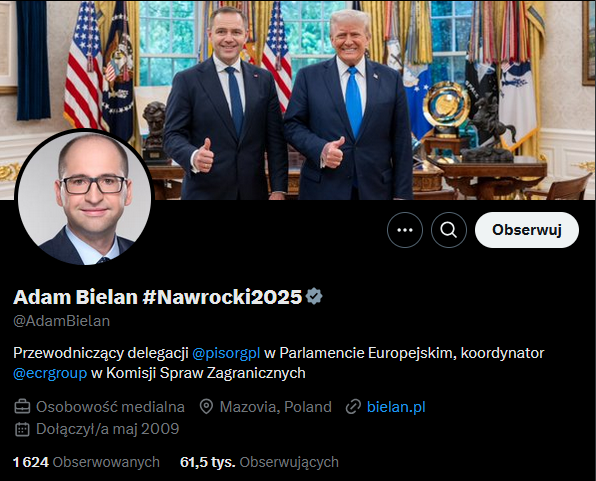View the 1 624 Obserwowanych list
Image resolution: width=596 pixels, height=481 pixels.
click(x=86, y=462)
